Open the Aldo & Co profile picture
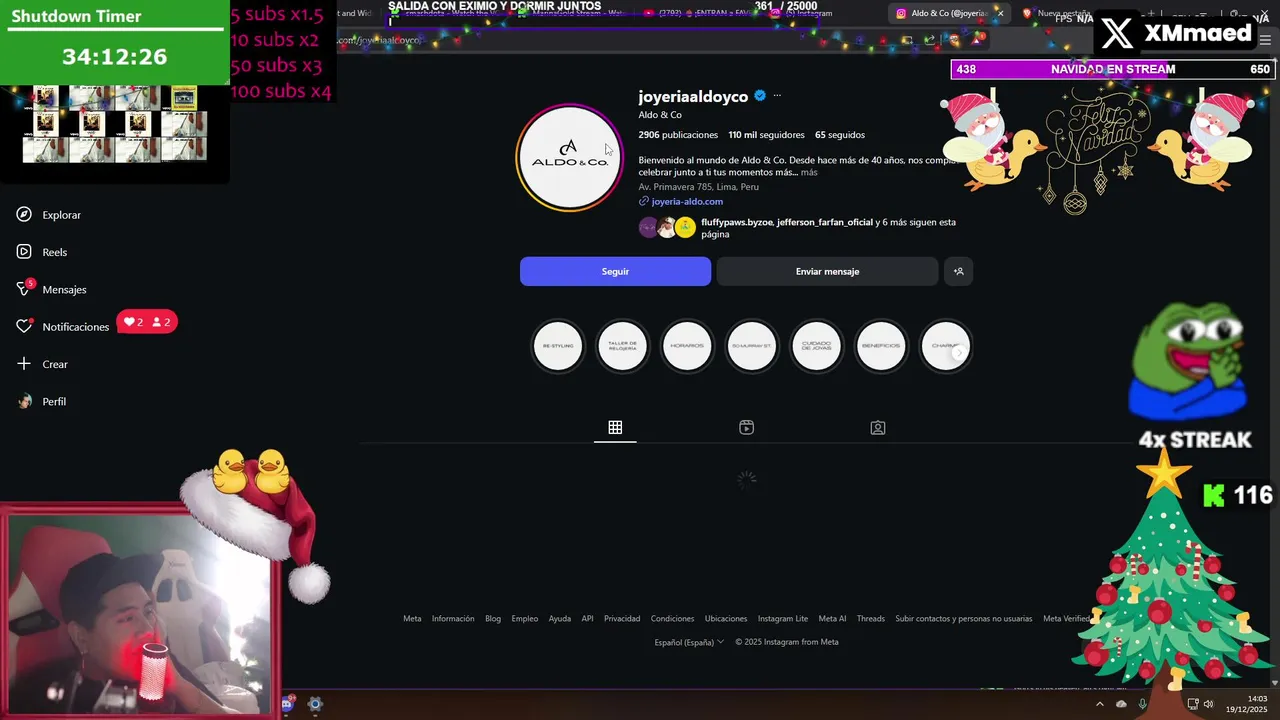The image size is (1280, 720). [569, 158]
